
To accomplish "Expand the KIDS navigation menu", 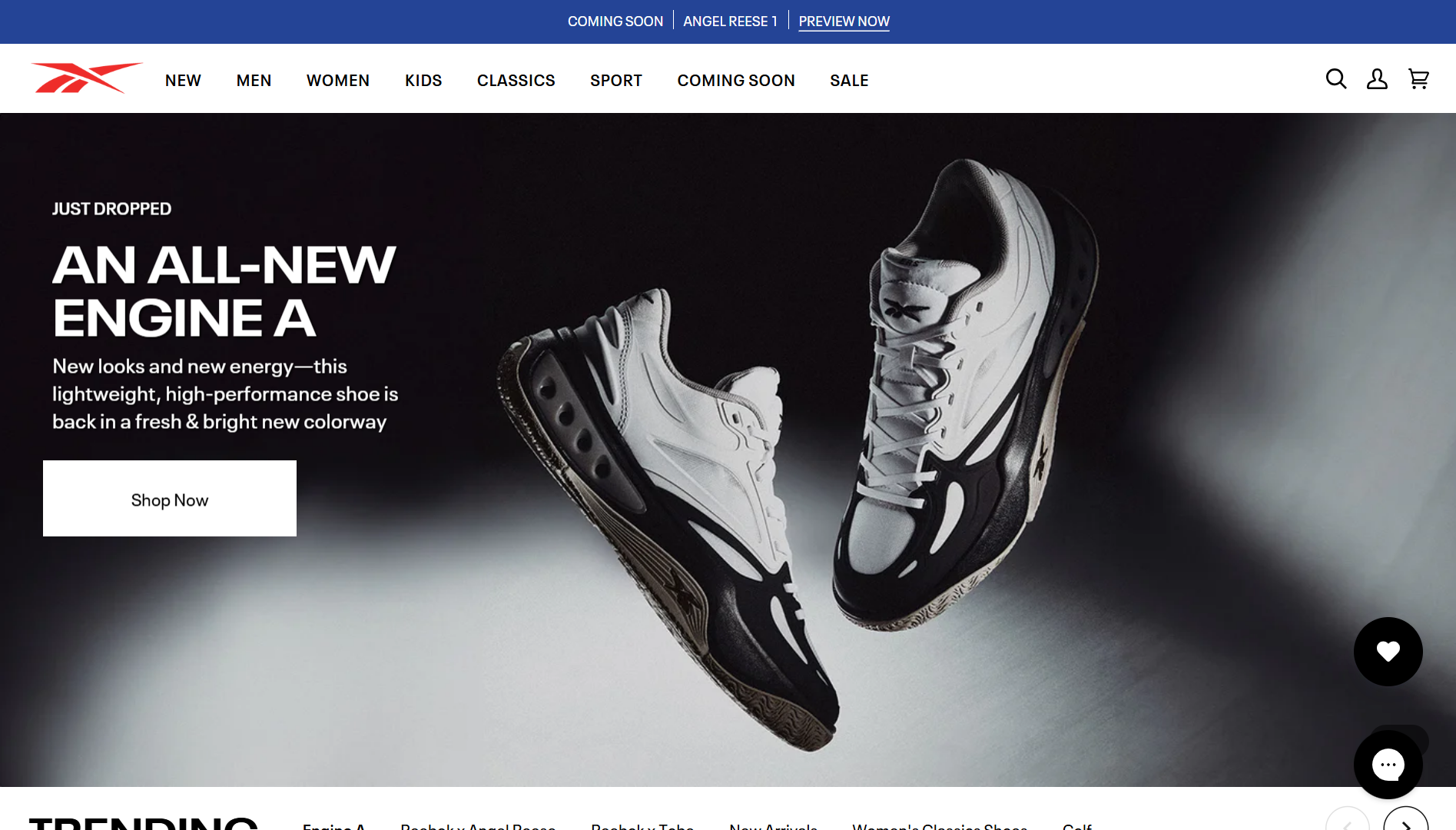I will 423,81.
